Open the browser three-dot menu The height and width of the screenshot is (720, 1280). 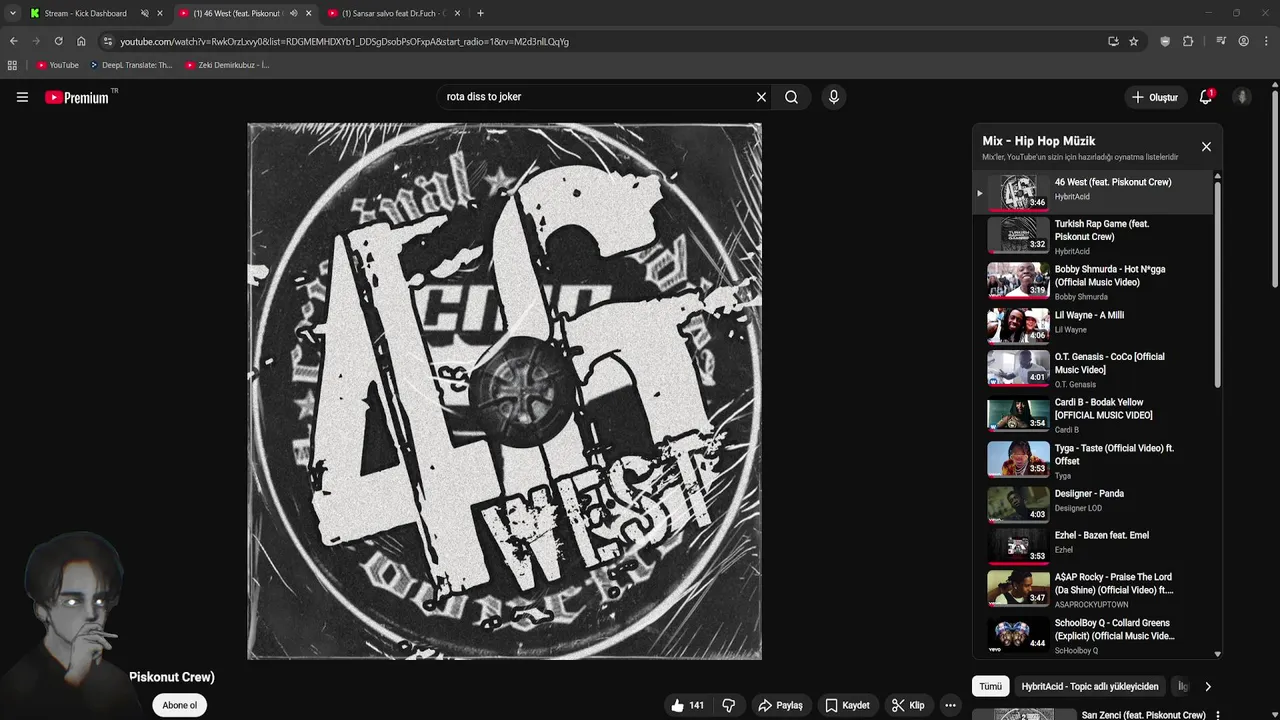[x=1265, y=41]
